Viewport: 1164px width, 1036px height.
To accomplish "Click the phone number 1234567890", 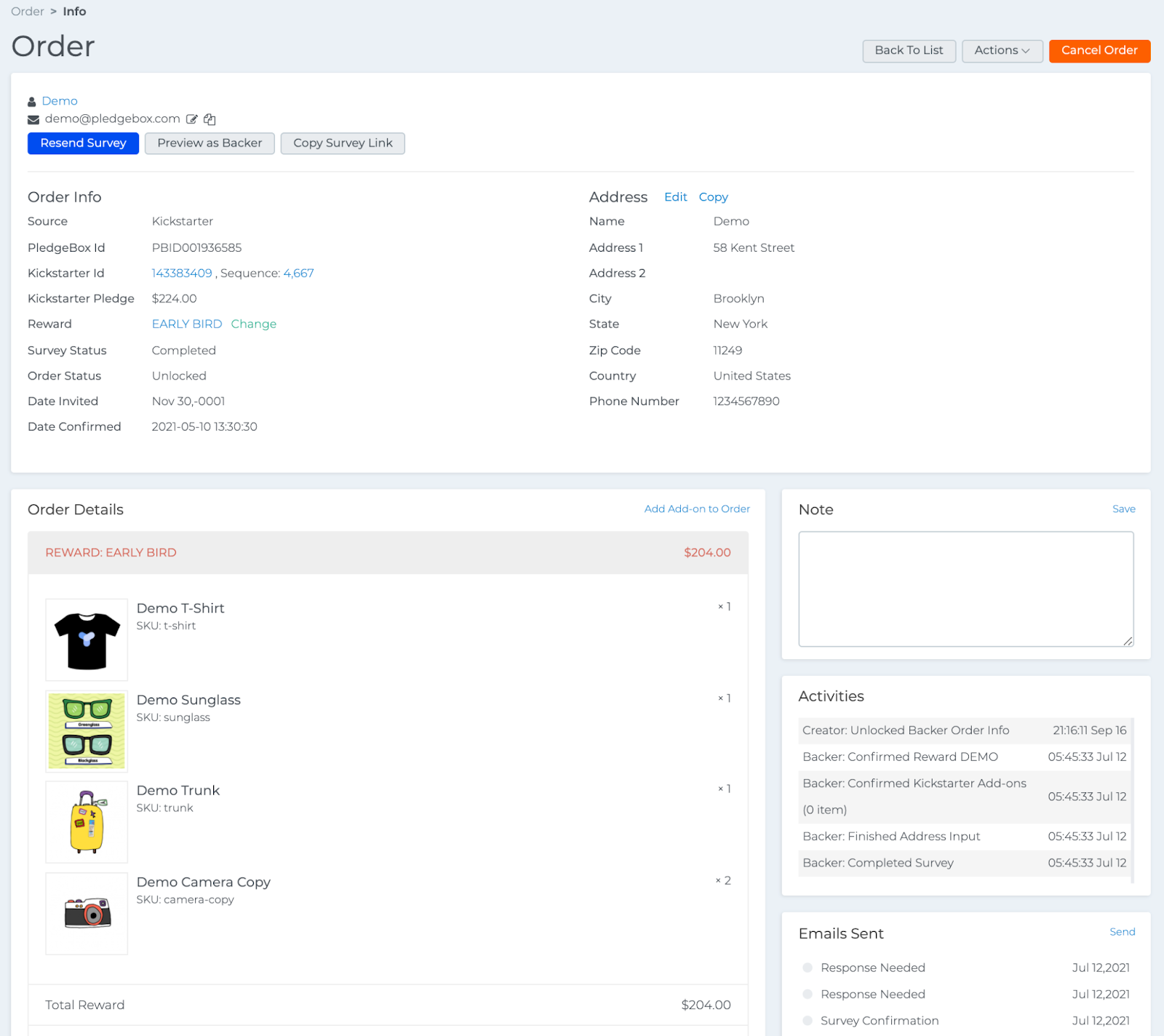I will click(x=746, y=402).
